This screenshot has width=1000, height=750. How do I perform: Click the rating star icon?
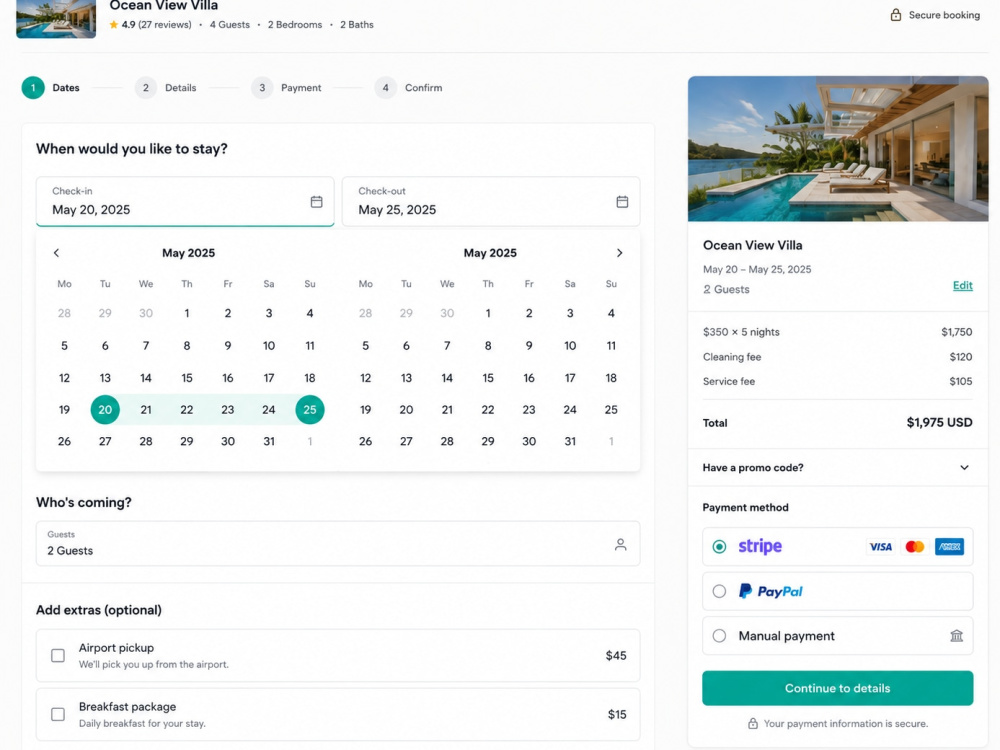pyautogui.click(x=114, y=25)
